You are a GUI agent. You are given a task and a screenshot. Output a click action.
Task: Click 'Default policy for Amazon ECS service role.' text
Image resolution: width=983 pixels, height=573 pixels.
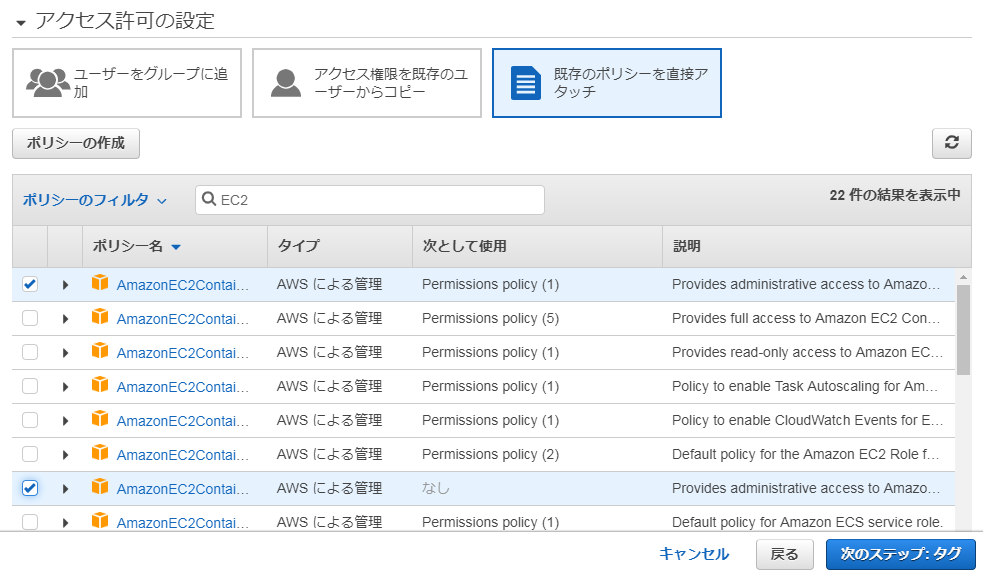click(x=807, y=522)
